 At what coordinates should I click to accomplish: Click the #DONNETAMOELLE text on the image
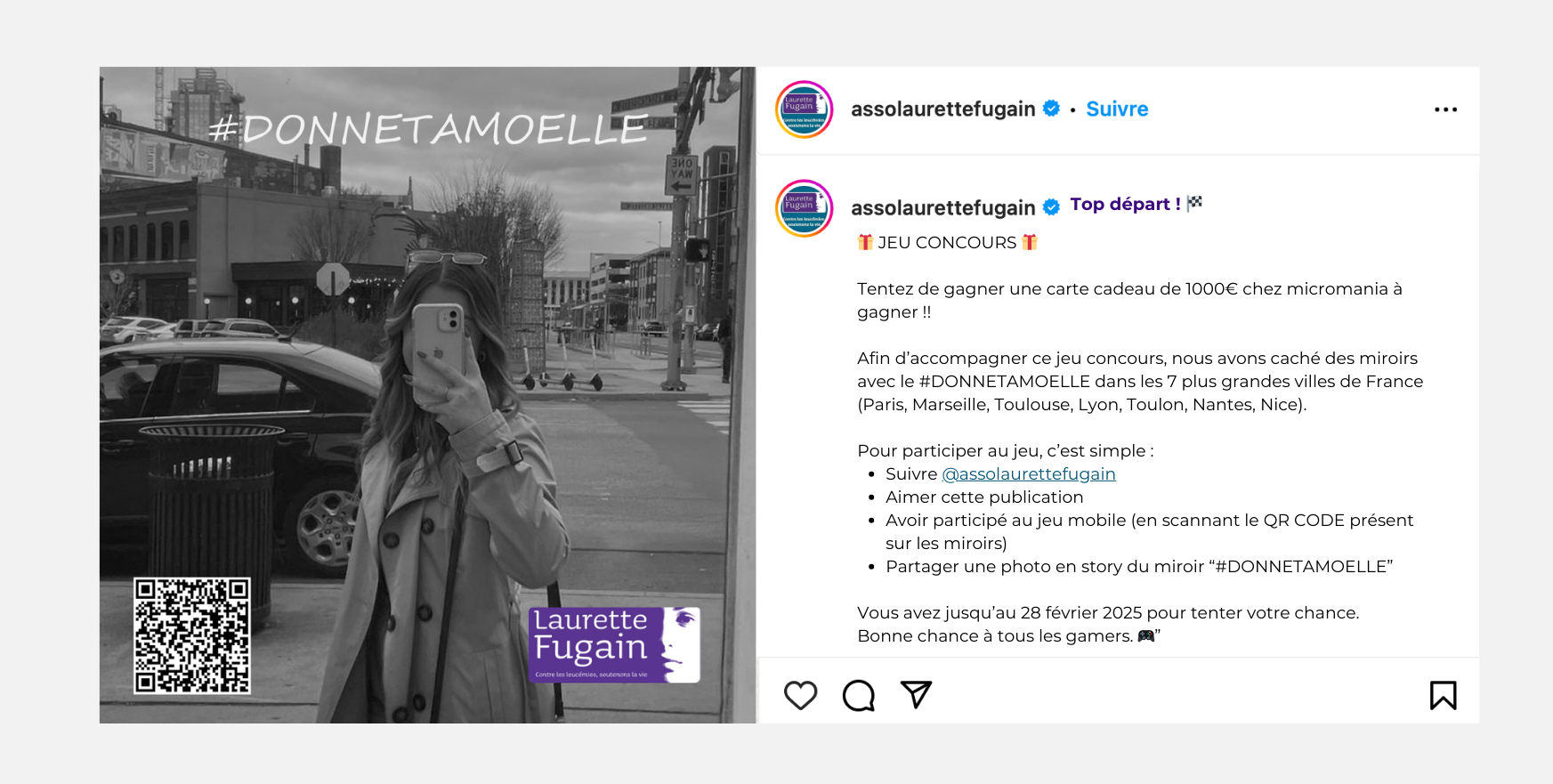(x=427, y=130)
